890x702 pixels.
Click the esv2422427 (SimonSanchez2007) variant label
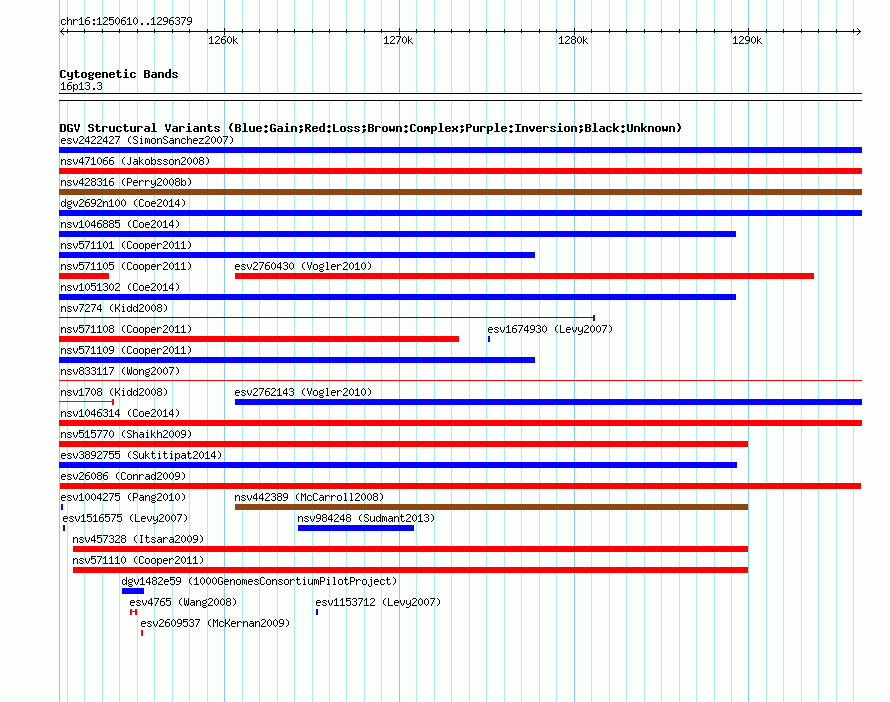(x=147, y=140)
